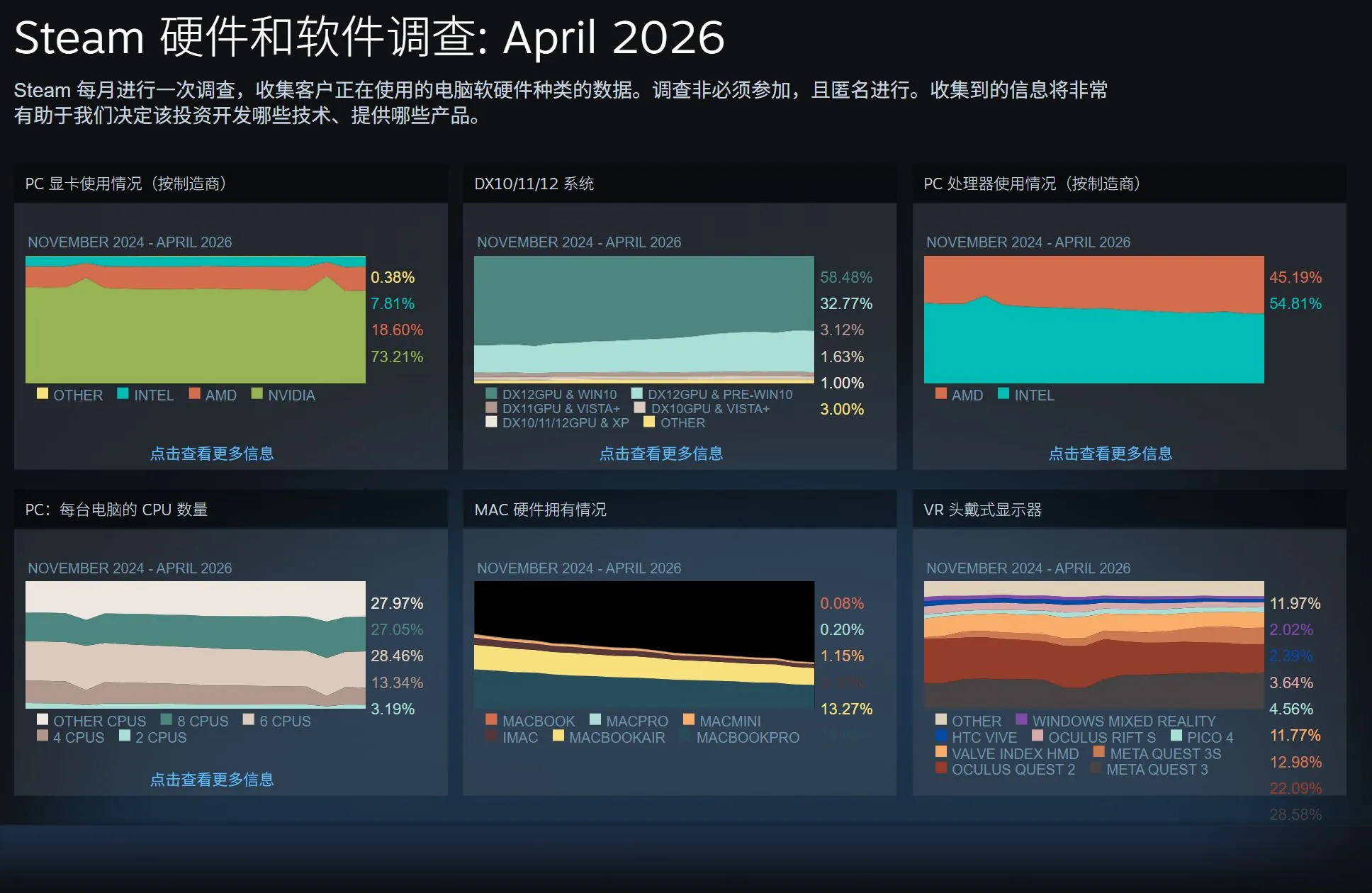Click the MAC hardware area chart
Viewport: 1372px width, 893px height.
click(x=644, y=645)
